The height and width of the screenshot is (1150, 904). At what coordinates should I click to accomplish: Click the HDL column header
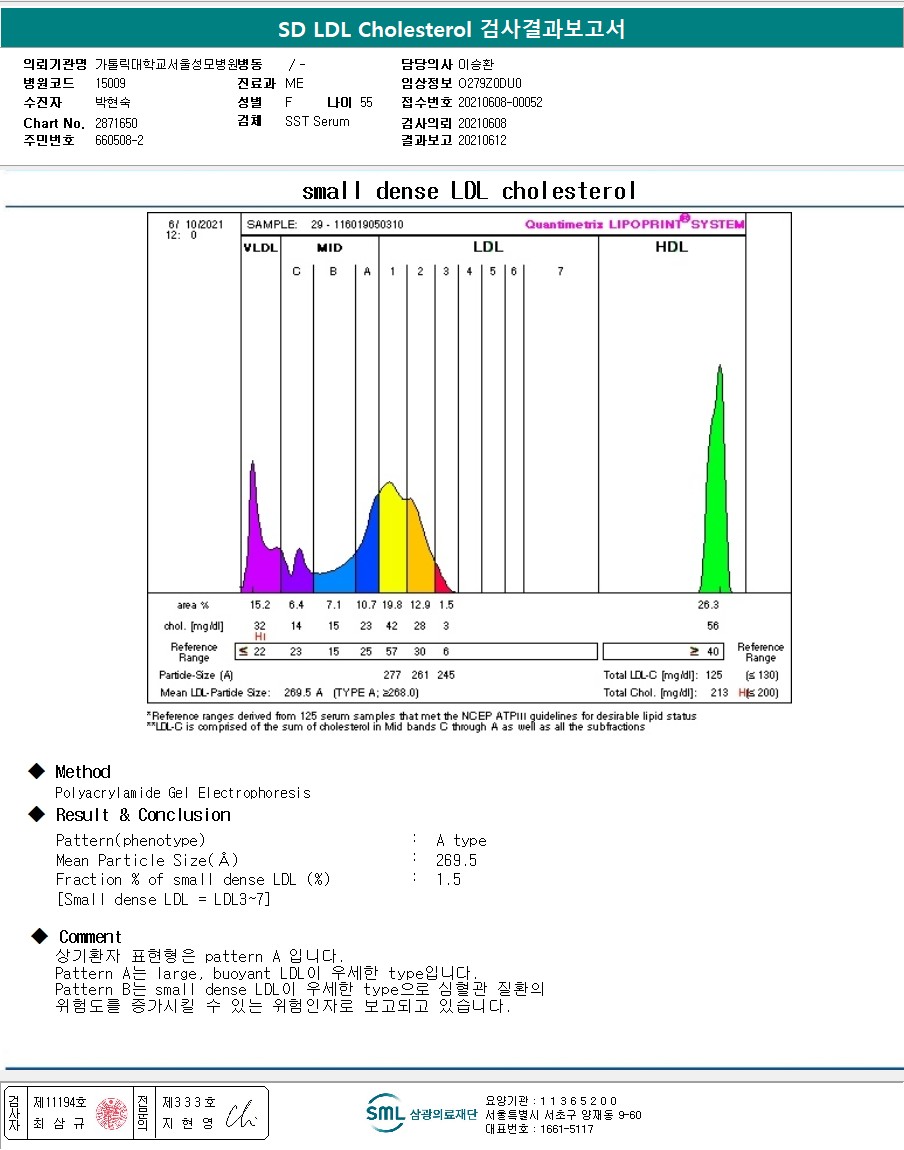(x=671, y=247)
